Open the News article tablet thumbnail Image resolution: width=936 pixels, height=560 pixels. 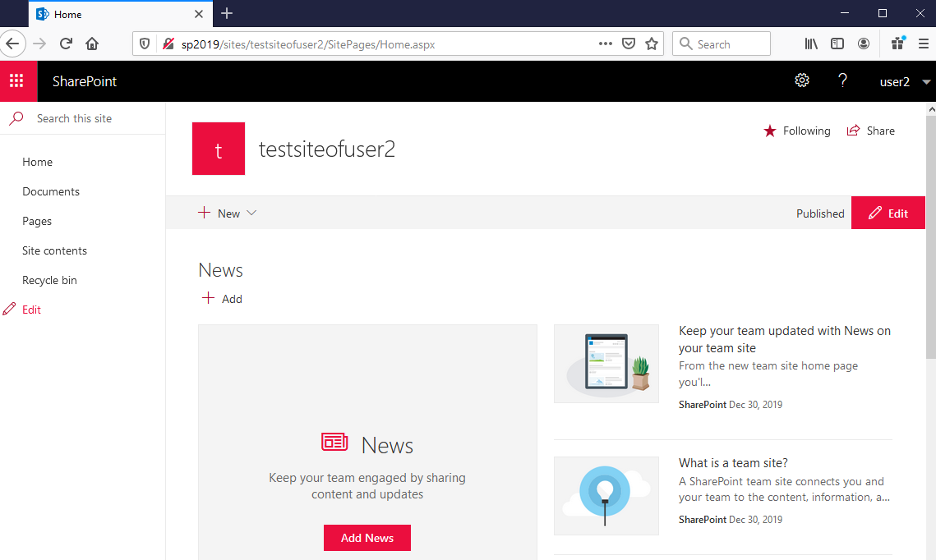click(606, 363)
